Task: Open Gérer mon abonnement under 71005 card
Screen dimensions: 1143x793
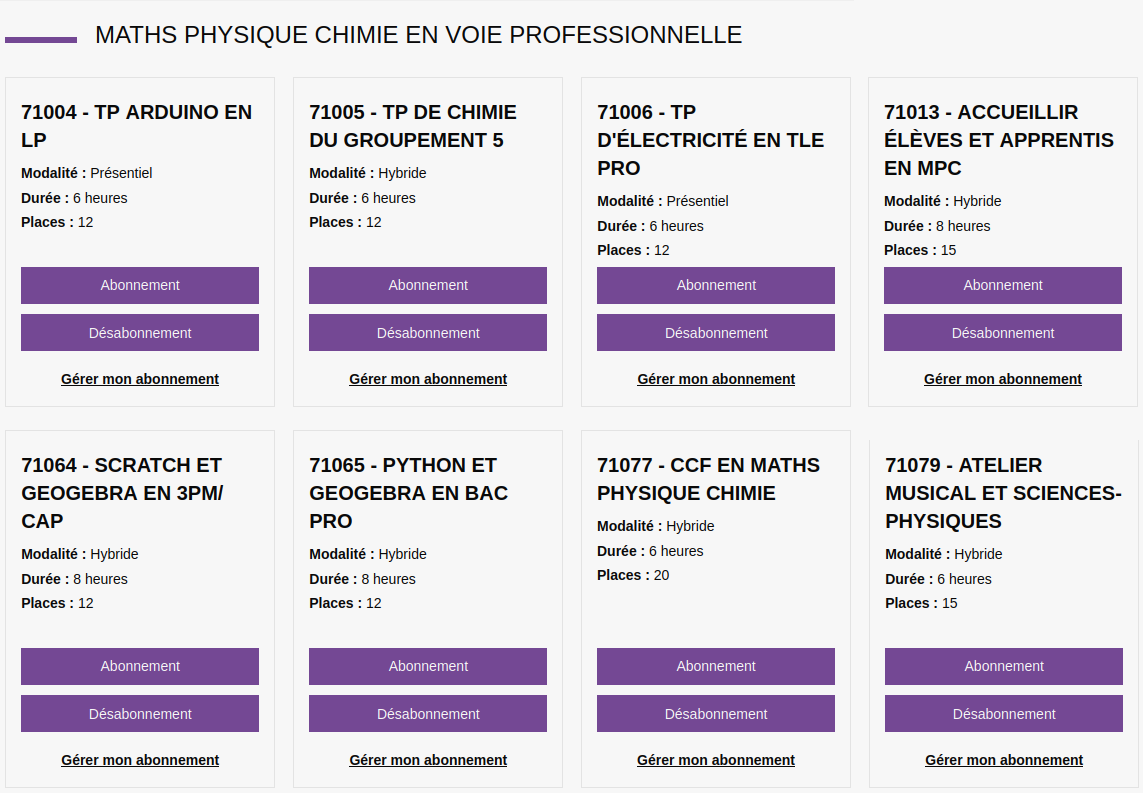Action: pyautogui.click(x=428, y=379)
